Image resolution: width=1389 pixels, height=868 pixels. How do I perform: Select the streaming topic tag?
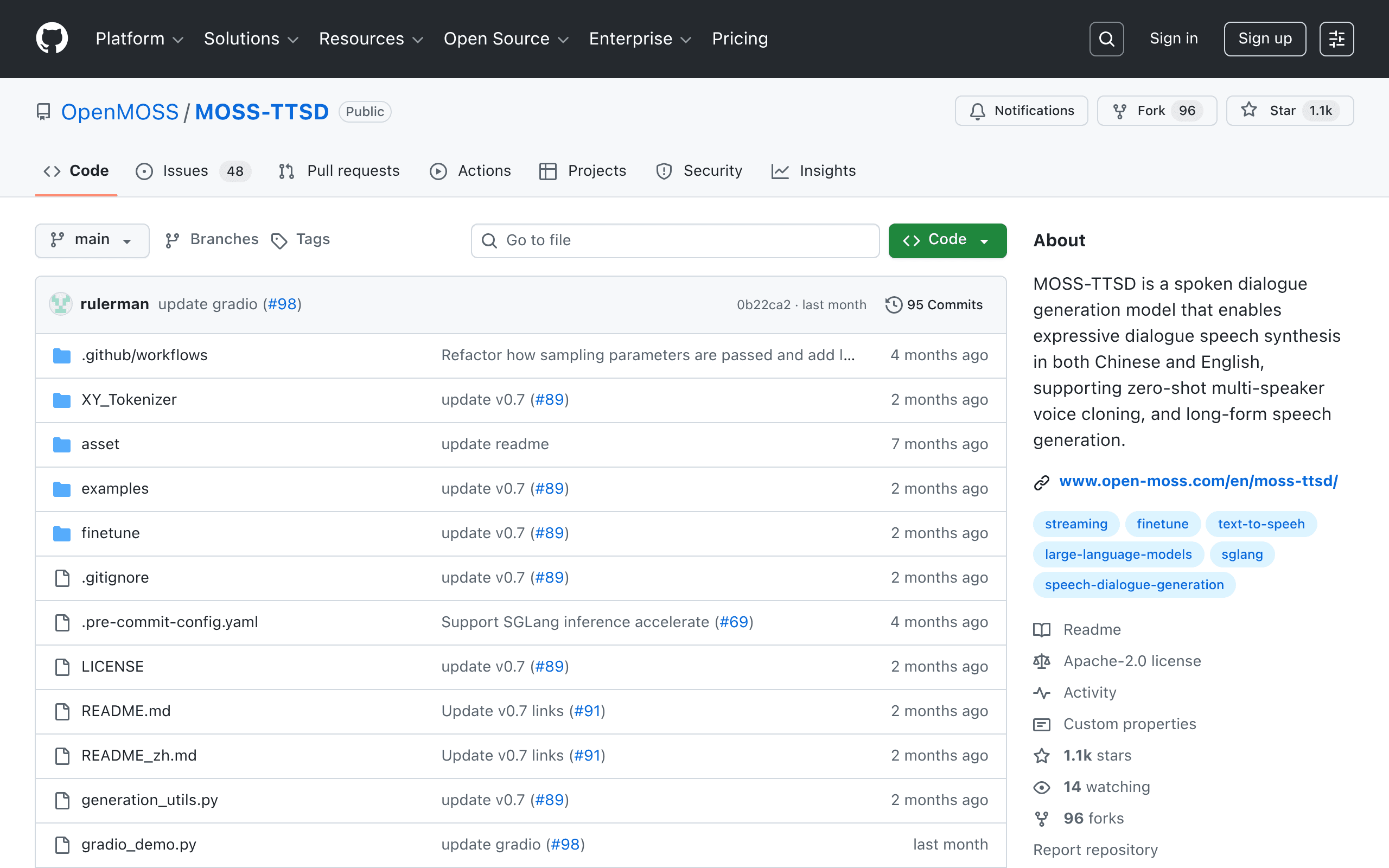(1075, 524)
